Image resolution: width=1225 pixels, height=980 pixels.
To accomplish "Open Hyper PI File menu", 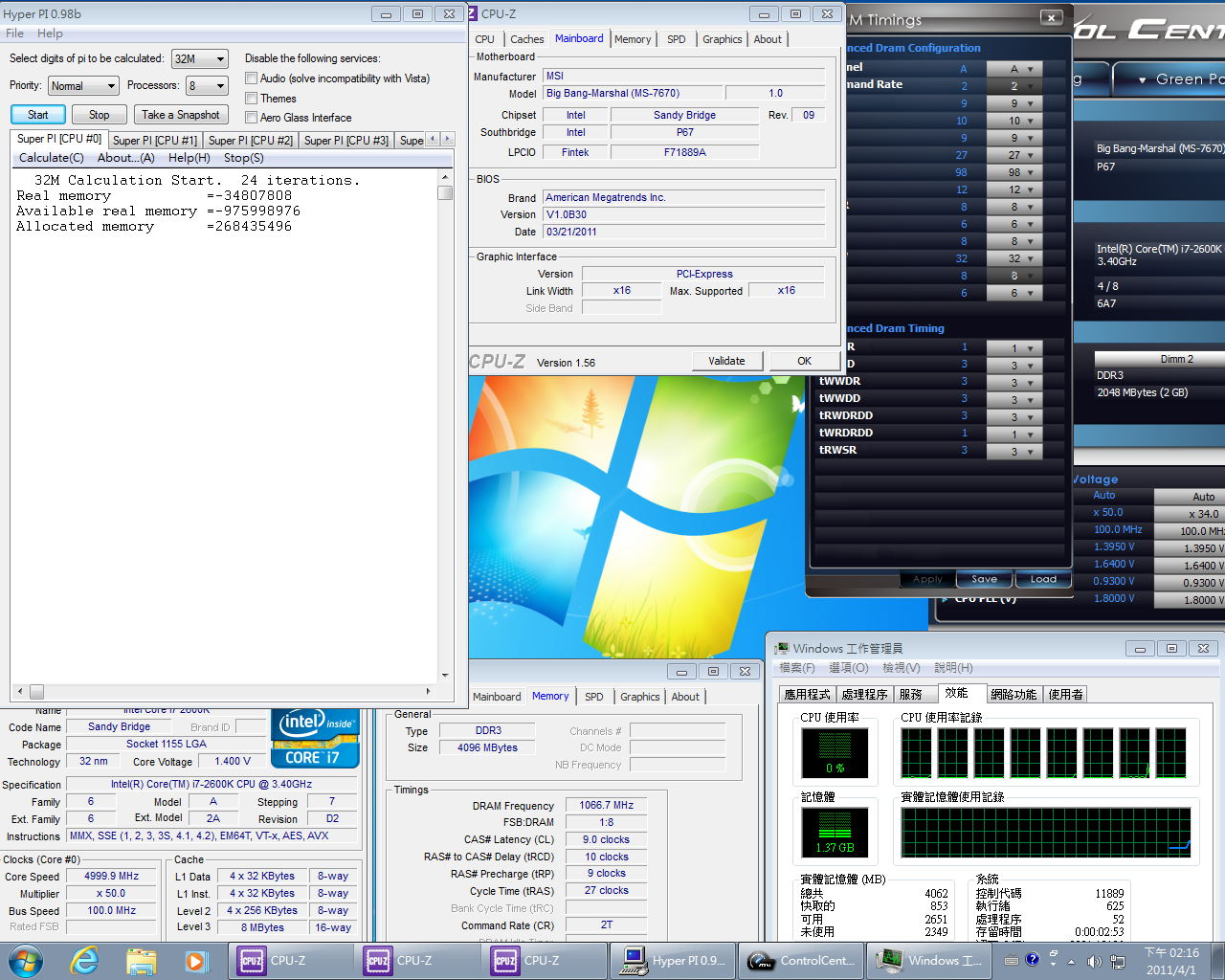I will (15, 33).
